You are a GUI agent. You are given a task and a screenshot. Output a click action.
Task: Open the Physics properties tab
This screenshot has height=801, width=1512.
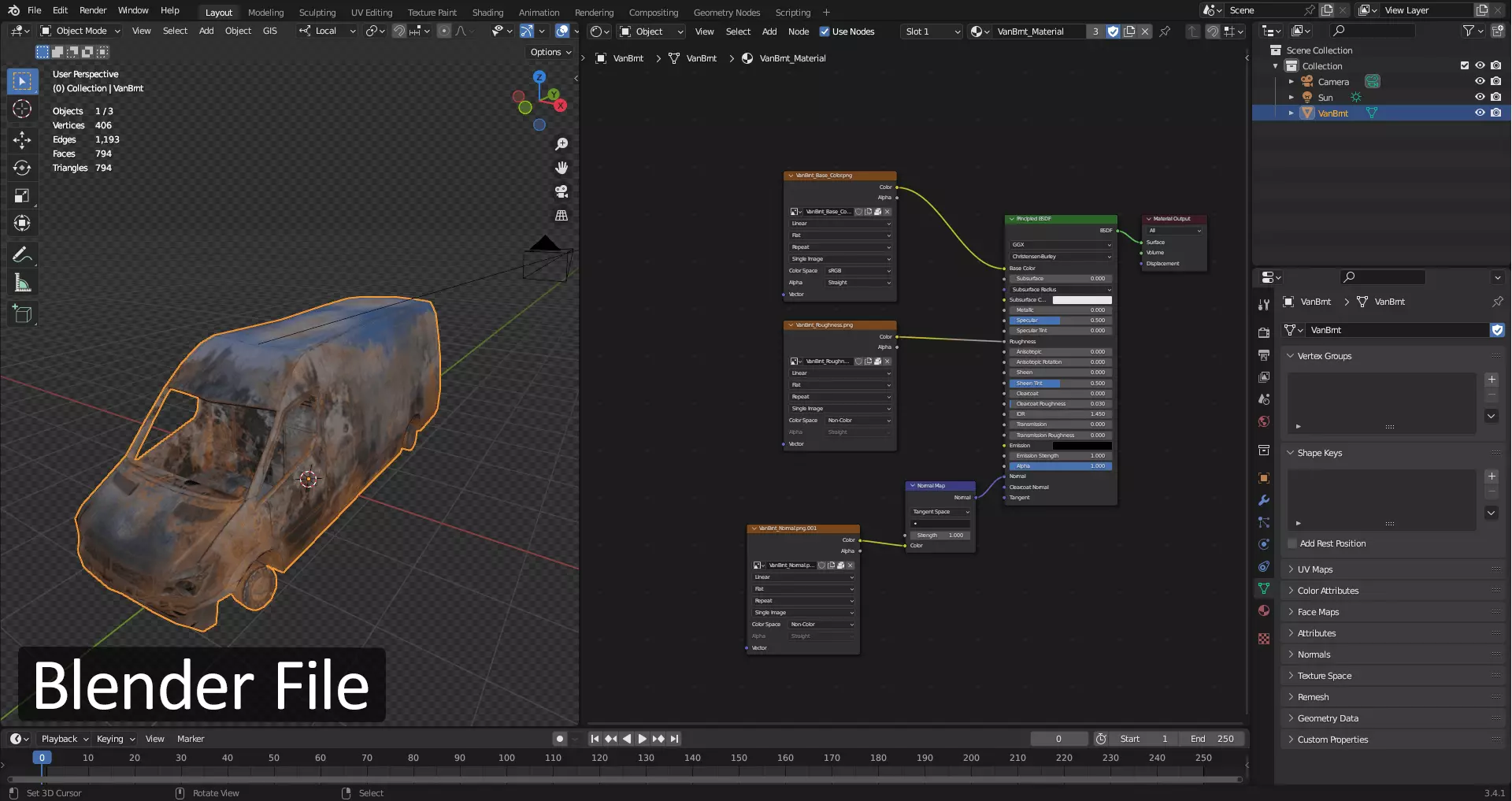(1264, 544)
